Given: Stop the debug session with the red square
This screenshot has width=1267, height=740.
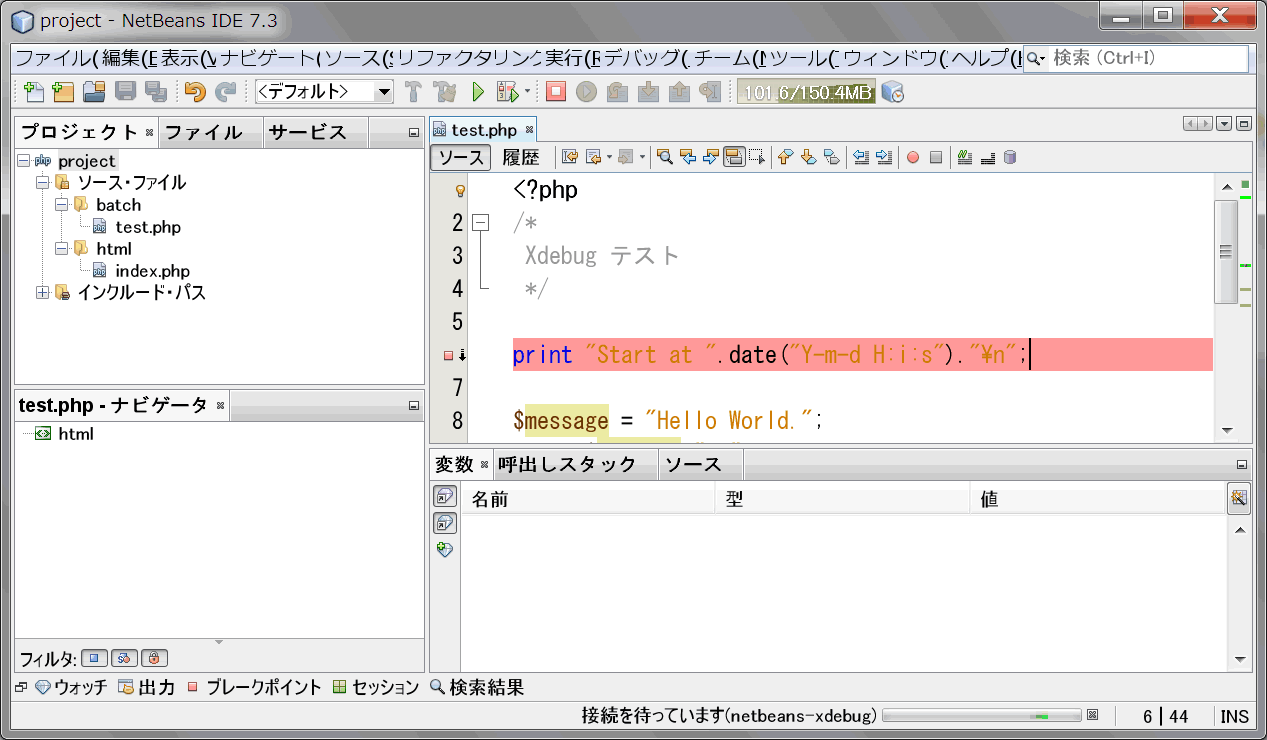Looking at the screenshot, I should pyautogui.click(x=556, y=92).
